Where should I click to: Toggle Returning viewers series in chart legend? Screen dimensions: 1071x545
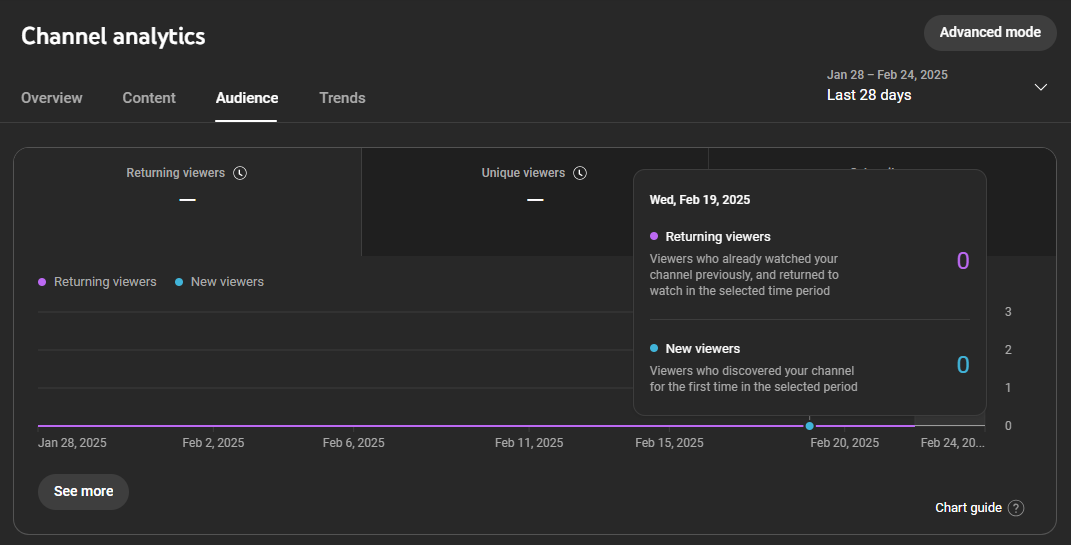tap(105, 282)
